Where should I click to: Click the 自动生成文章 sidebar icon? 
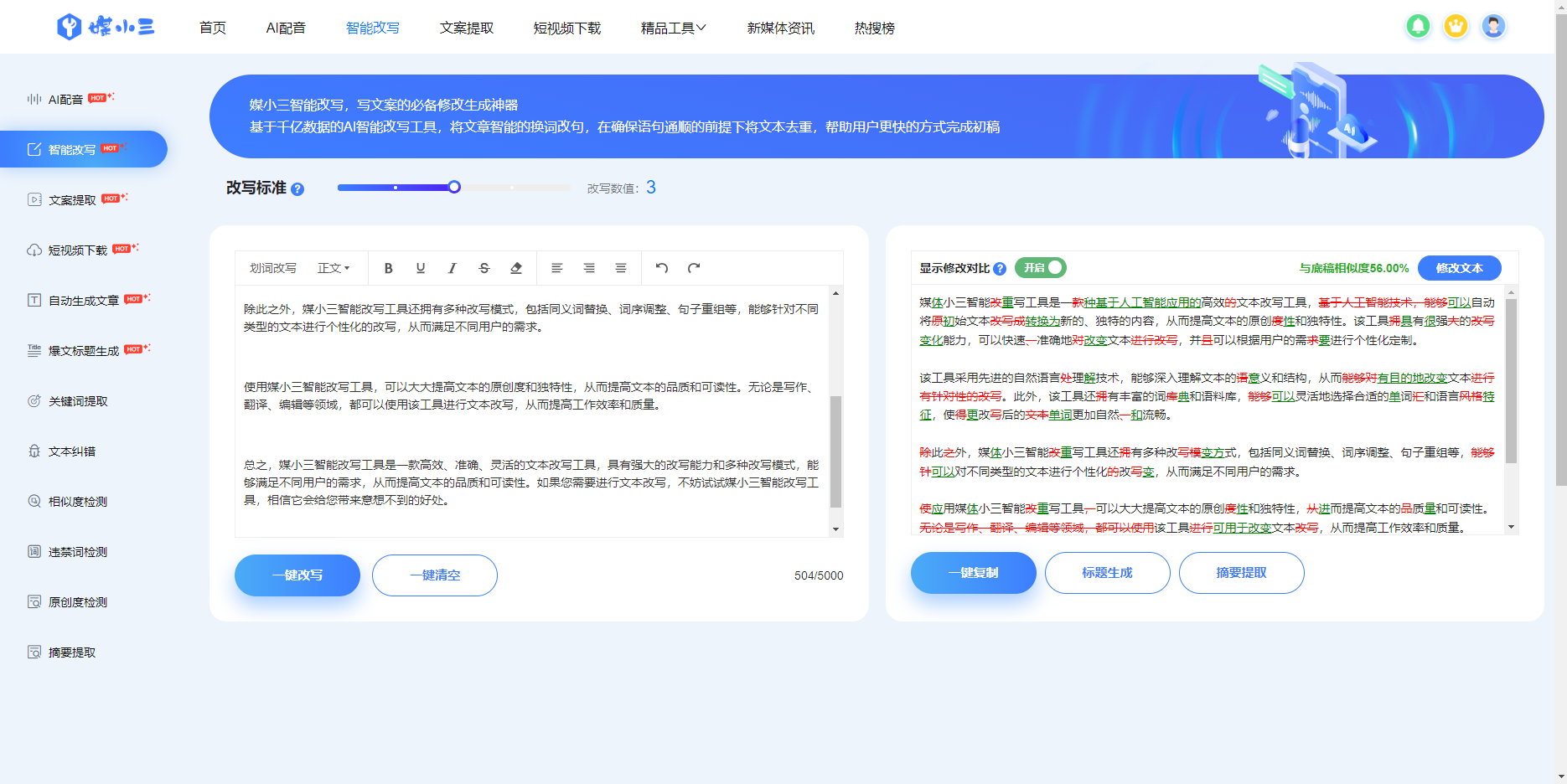click(34, 300)
